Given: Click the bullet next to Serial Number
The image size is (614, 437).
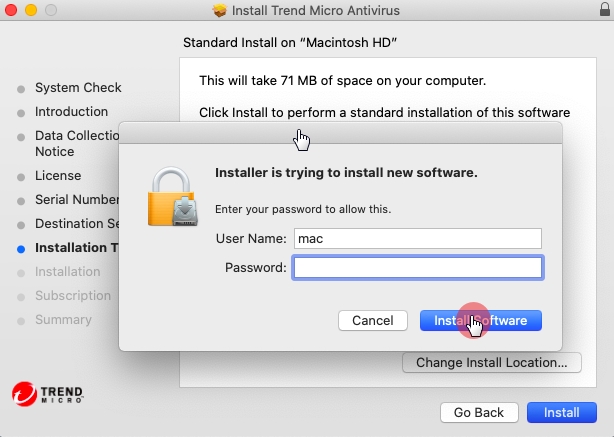Looking at the screenshot, I should coord(21,201).
